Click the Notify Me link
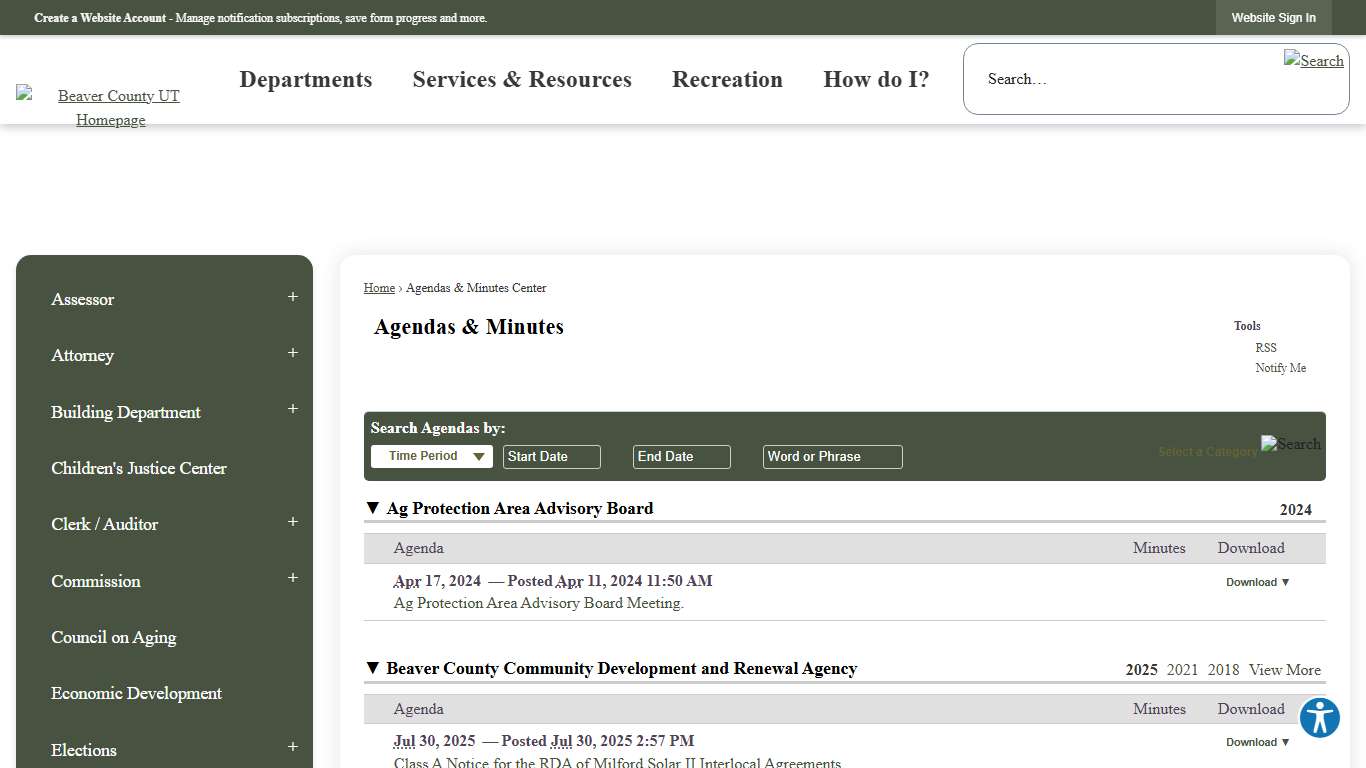1366x768 pixels. click(x=1281, y=367)
